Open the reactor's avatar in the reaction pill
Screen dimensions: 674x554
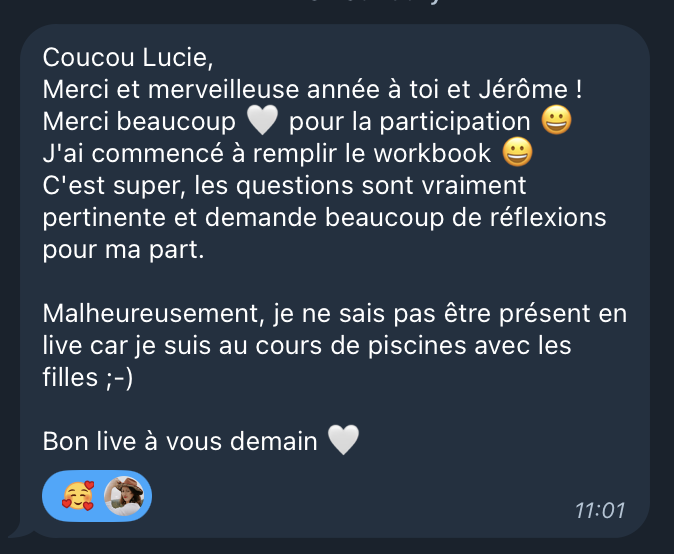click(x=124, y=496)
